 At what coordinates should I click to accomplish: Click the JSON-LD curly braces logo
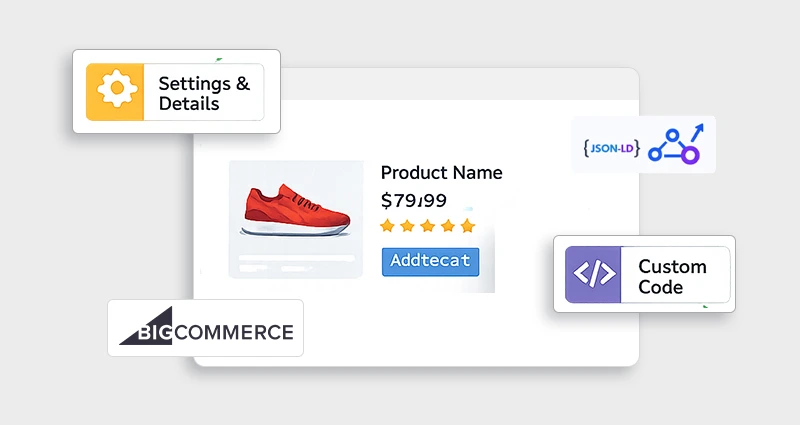(x=609, y=148)
